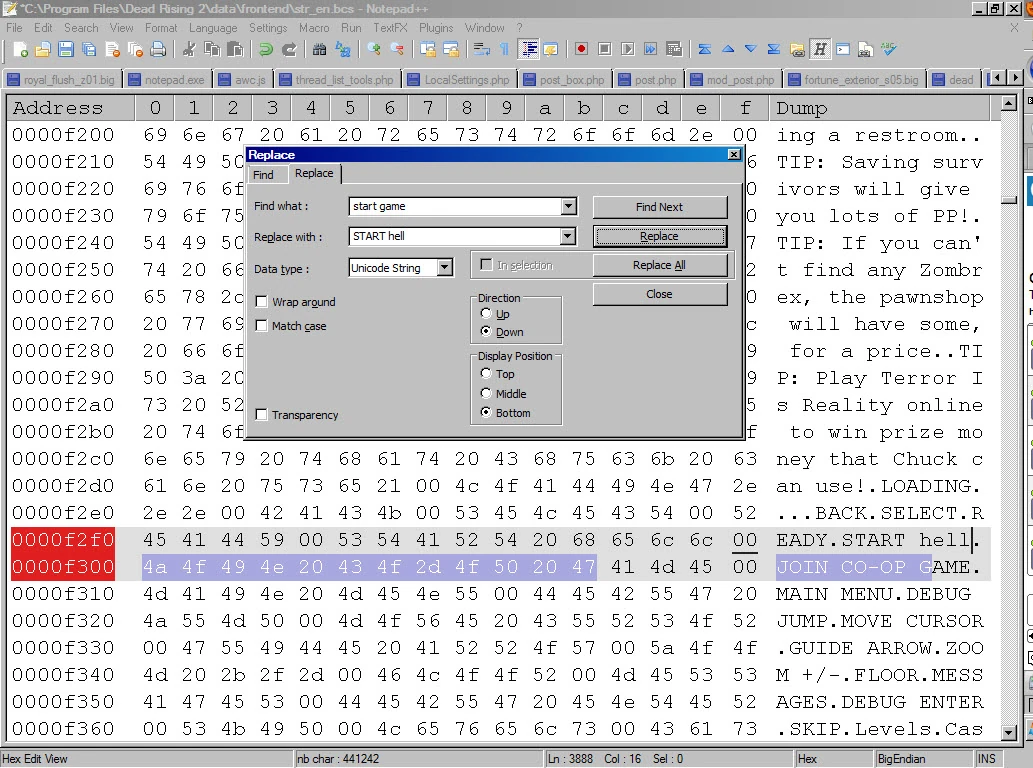The height and width of the screenshot is (768, 1033).
Task: Click the Cut scissors icon
Action: [x=189, y=49]
